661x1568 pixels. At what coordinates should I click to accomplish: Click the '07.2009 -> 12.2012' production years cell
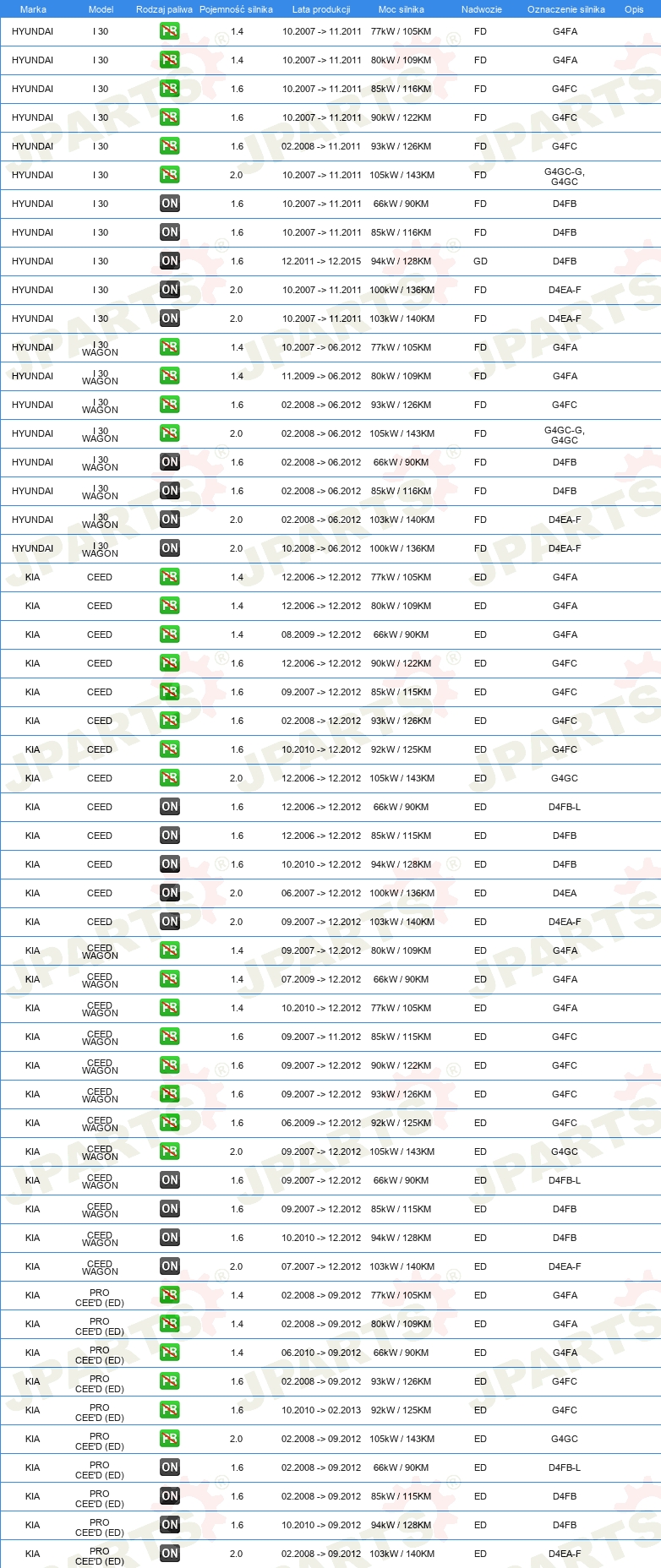click(321, 979)
